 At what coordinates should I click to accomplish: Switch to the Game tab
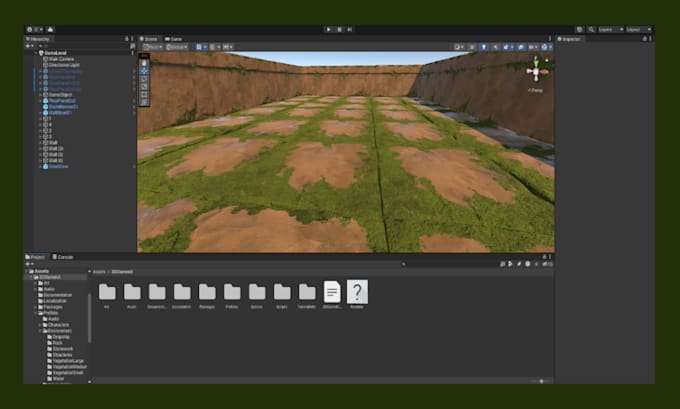coord(173,39)
